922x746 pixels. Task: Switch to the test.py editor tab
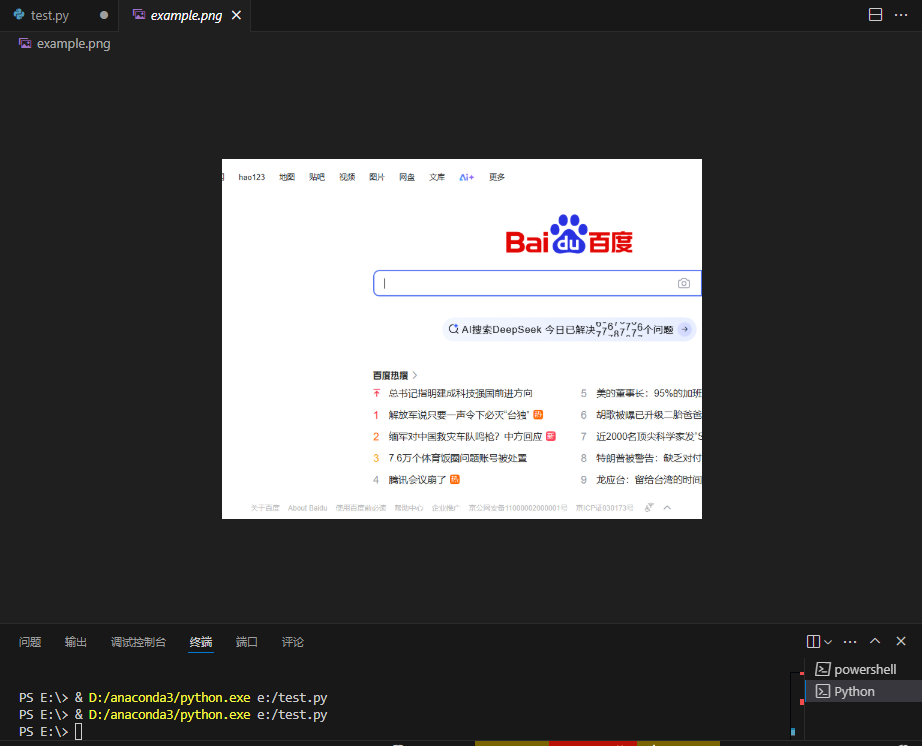tap(60, 15)
